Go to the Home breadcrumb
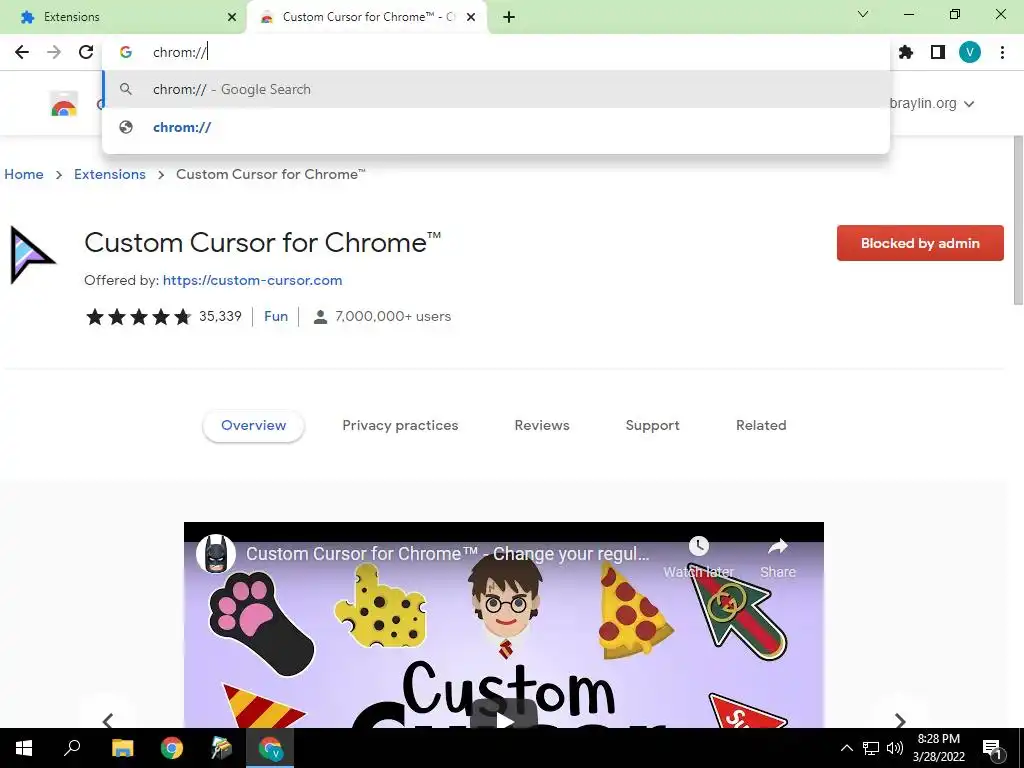Viewport: 1024px width, 768px height. 24,174
